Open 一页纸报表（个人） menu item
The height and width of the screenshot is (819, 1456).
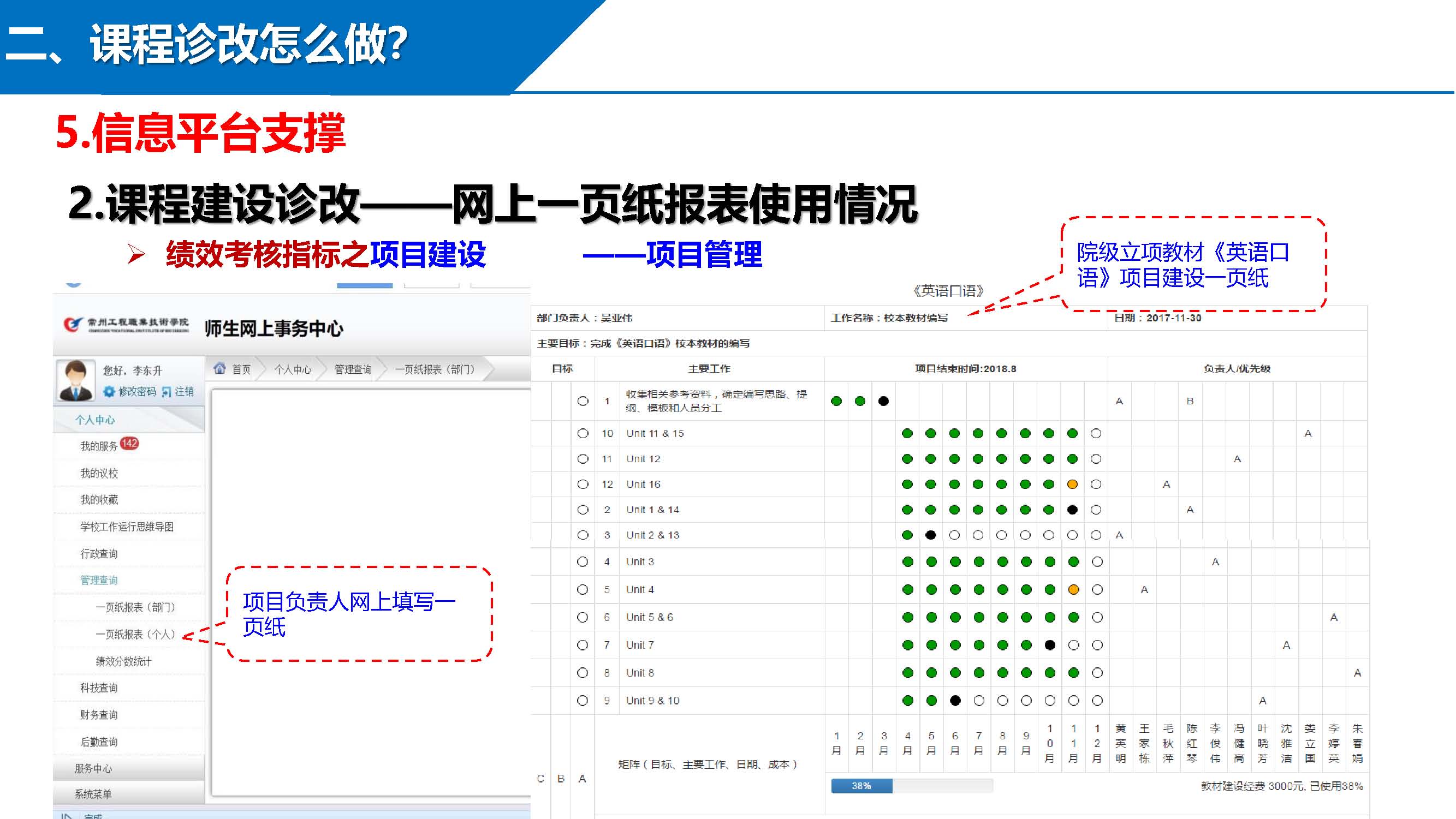135,634
